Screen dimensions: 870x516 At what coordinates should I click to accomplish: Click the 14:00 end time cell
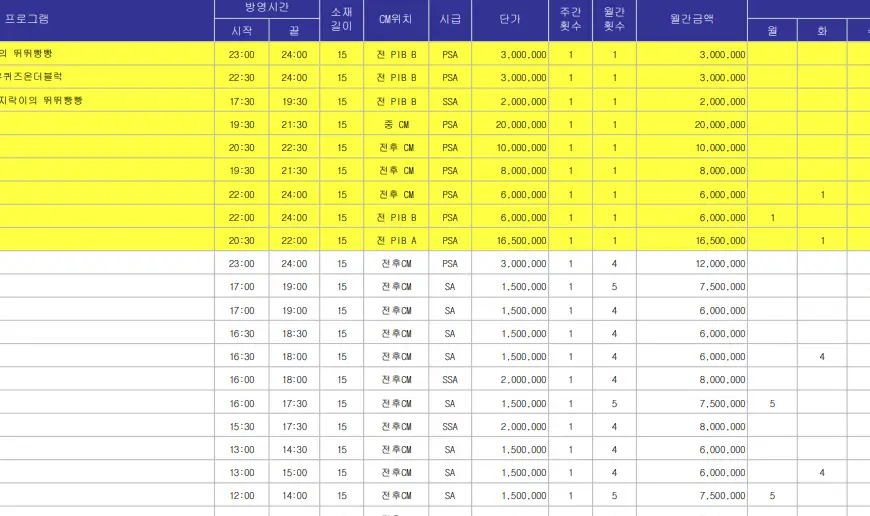[294, 495]
